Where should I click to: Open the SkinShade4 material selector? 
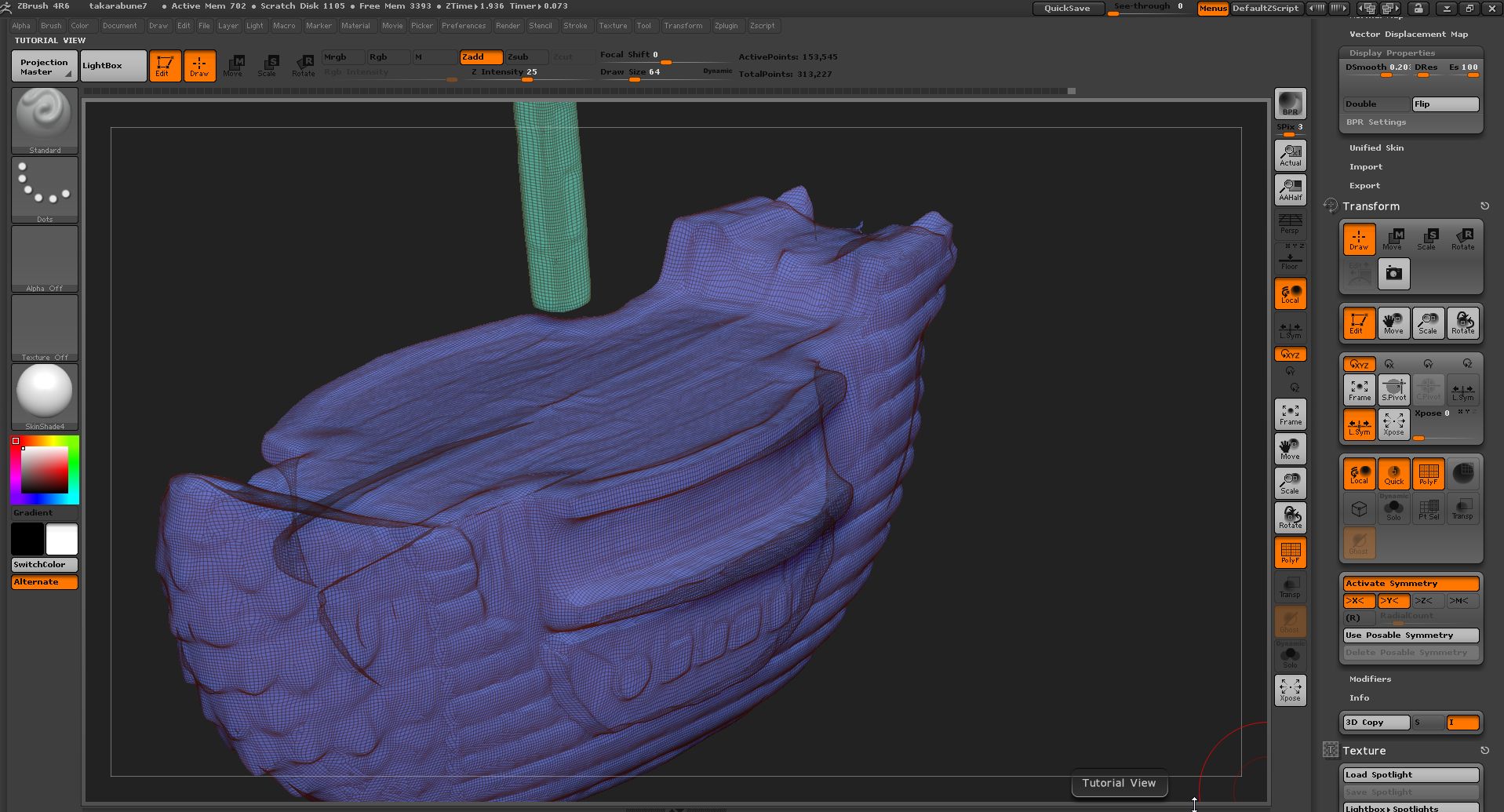(x=45, y=397)
